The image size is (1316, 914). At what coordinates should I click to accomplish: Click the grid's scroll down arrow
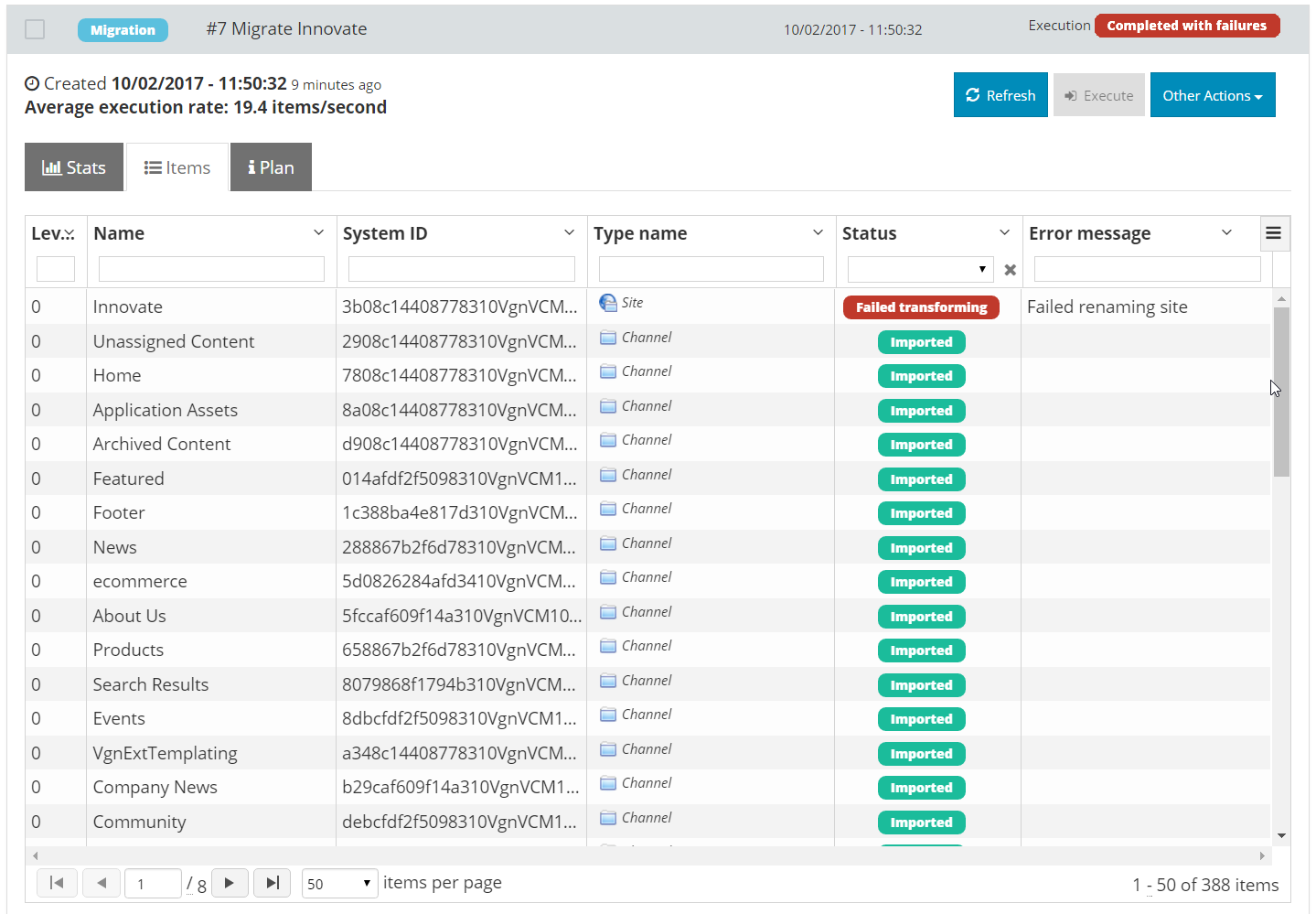coord(1281,835)
